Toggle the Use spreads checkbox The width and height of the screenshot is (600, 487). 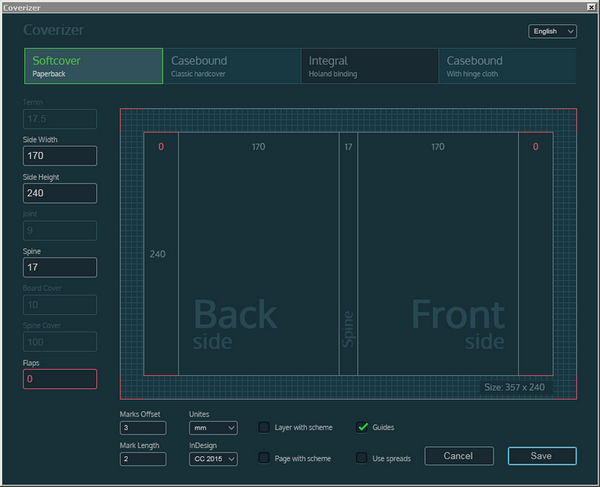[363, 458]
